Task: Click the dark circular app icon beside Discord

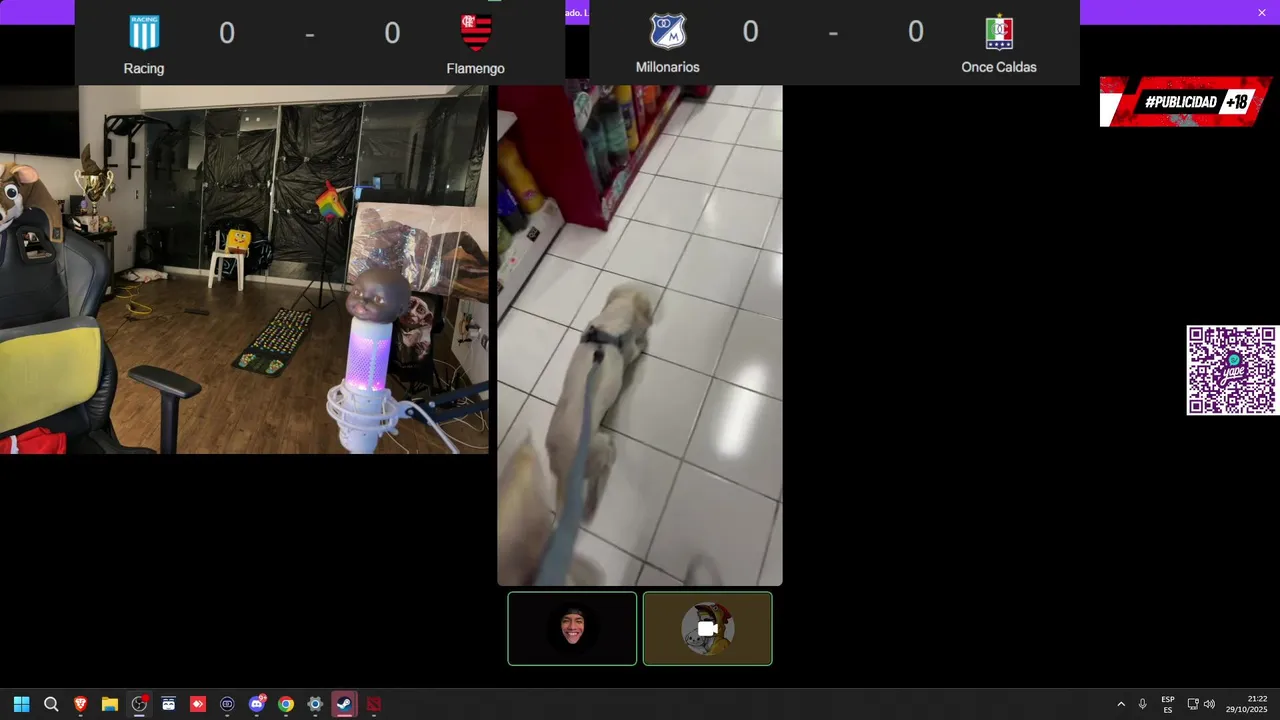Action: click(x=227, y=704)
